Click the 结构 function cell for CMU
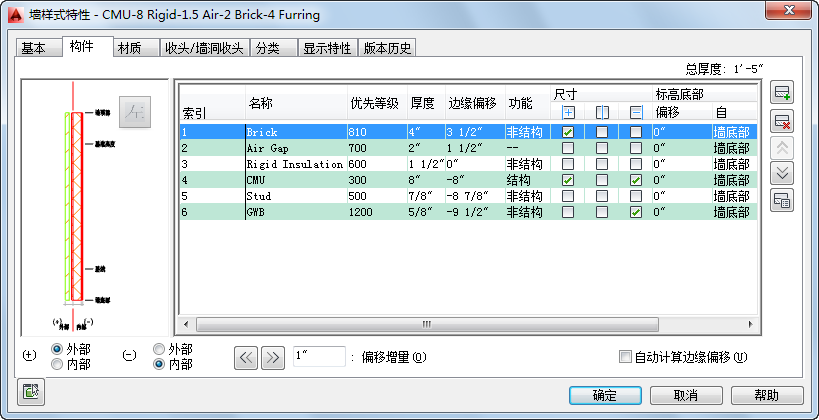This screenshot has width=819, height=420. pos(528,180)
